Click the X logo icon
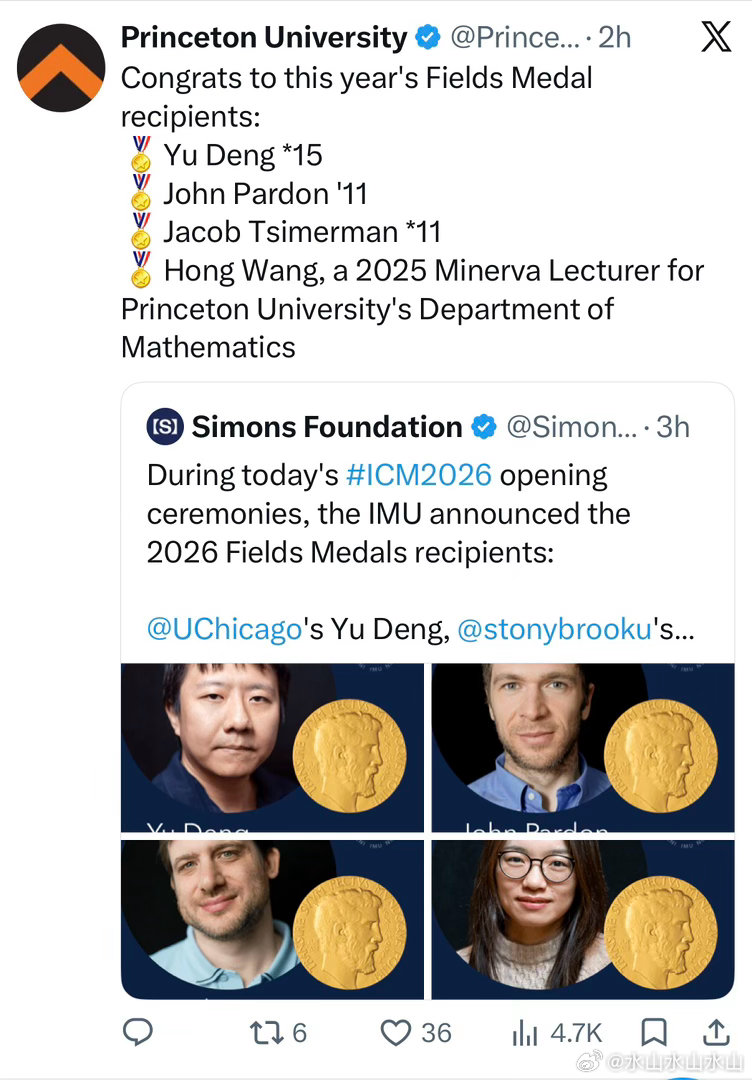The image size is (752, 1080). click(716, 37)
